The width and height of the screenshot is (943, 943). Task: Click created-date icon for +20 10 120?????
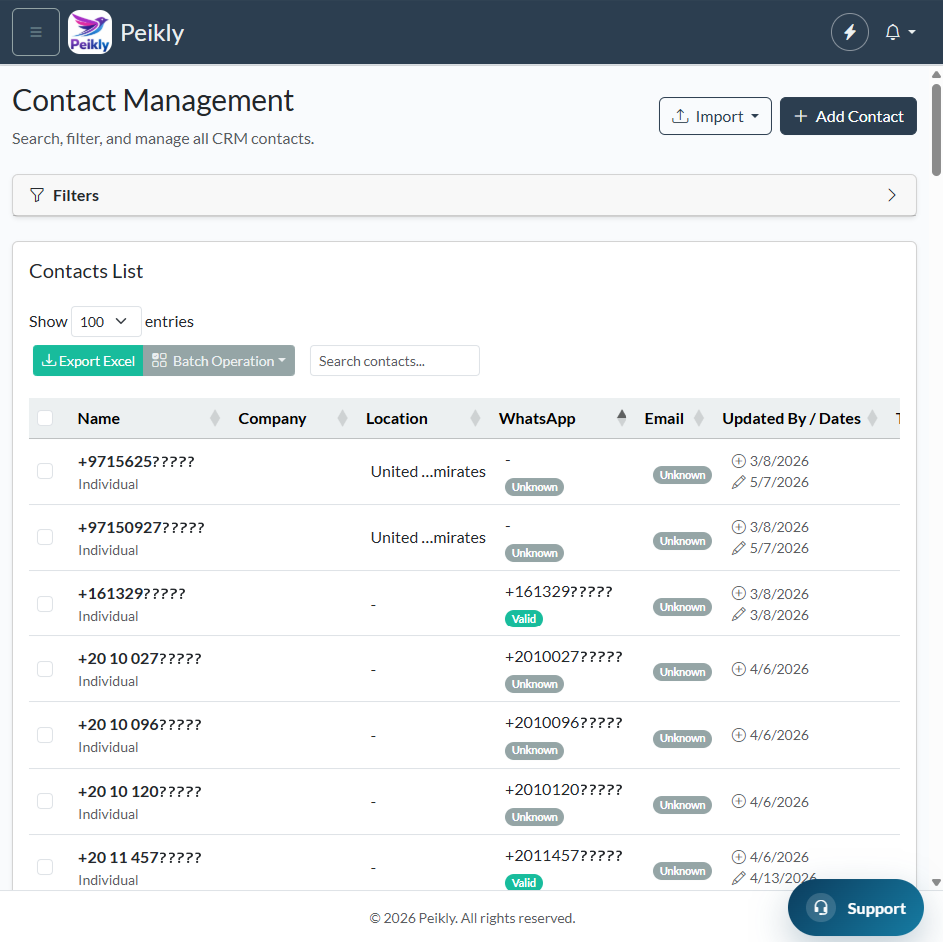point(739,801)
